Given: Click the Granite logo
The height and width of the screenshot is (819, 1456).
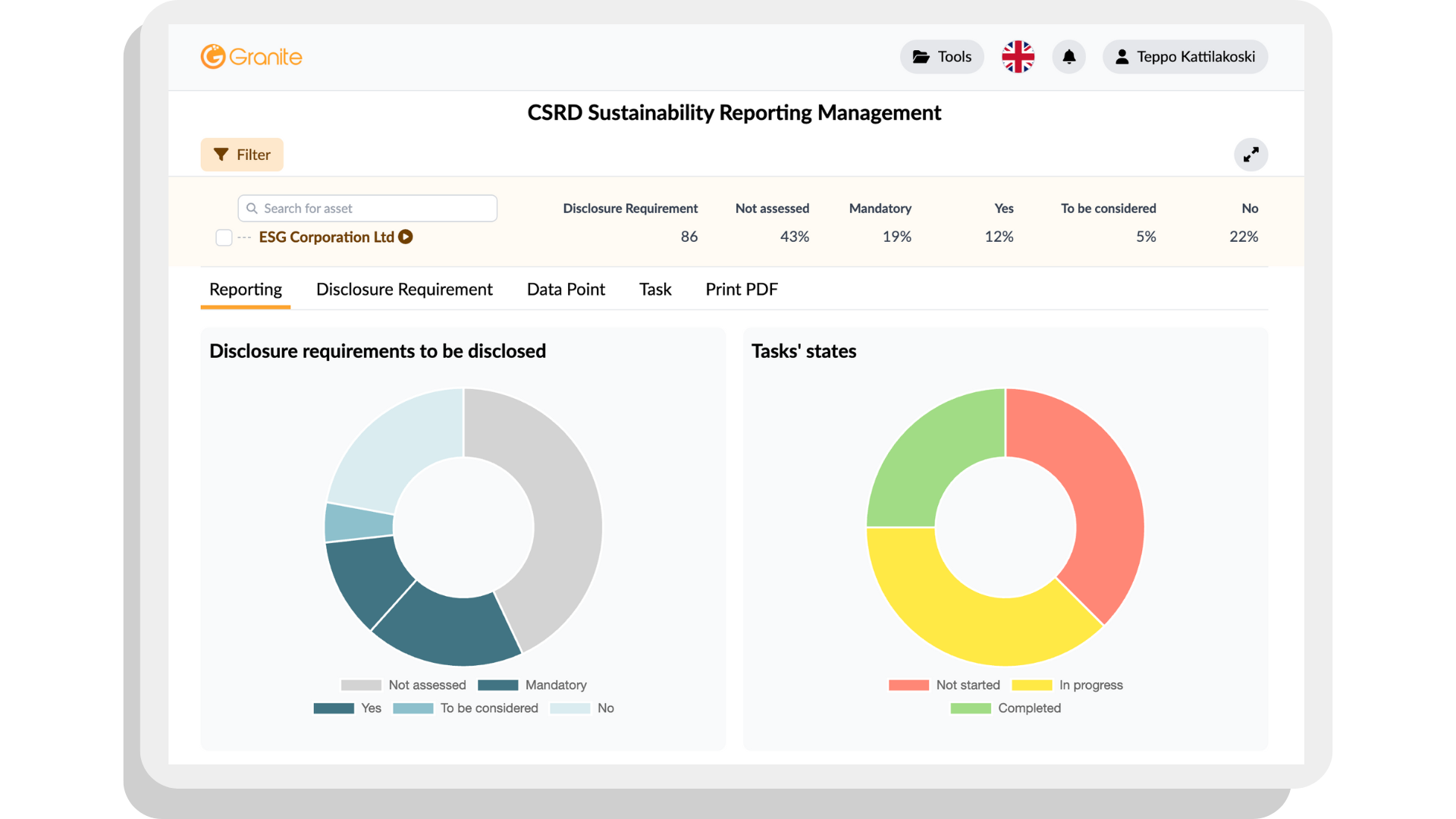Looking at the screenshot, I should (x=251, y=57).
